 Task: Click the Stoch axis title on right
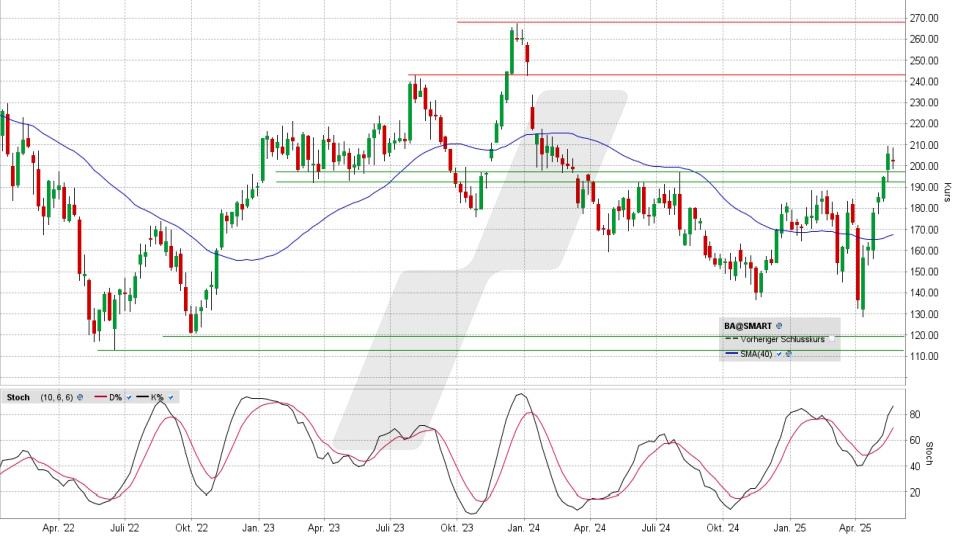[x=929, y=454]
